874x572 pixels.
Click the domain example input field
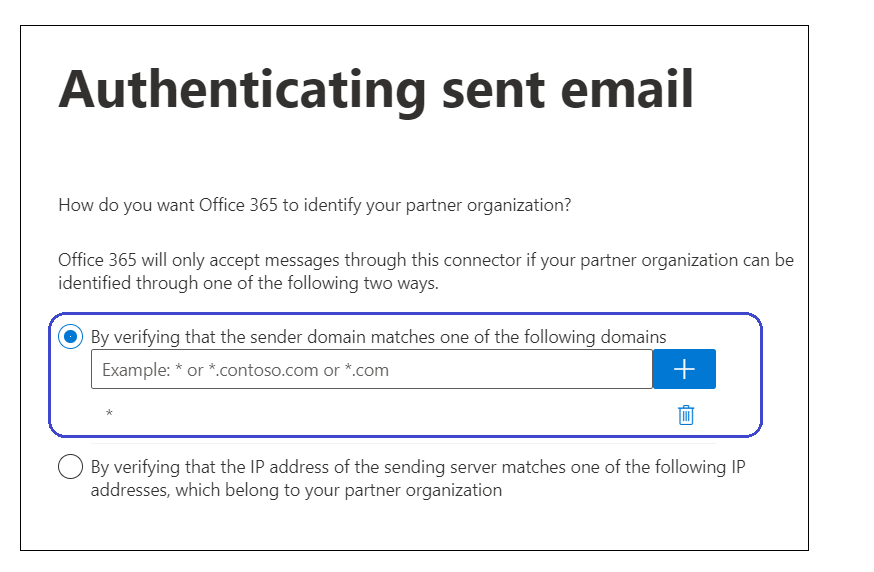click(x=371, y=370)
